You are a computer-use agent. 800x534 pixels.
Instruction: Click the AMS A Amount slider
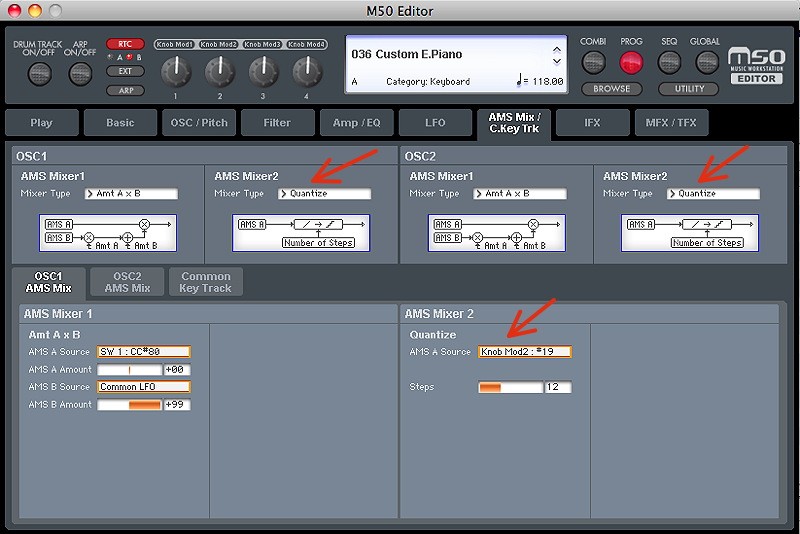click(130, 370)
